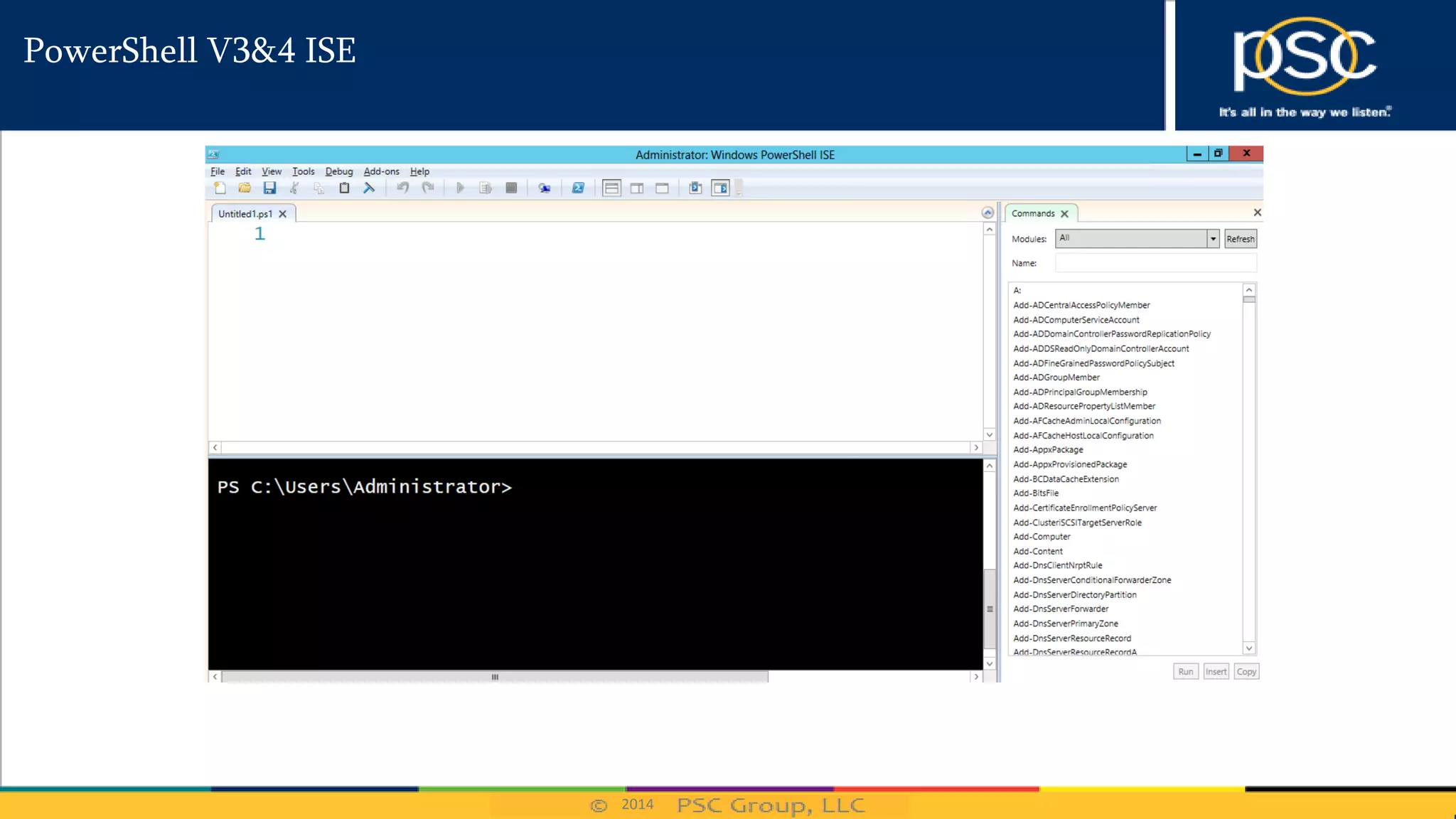Screen dimensions: 1456x819
Task: Stop execution with the square icon
Action: click(x=511, y=188)
